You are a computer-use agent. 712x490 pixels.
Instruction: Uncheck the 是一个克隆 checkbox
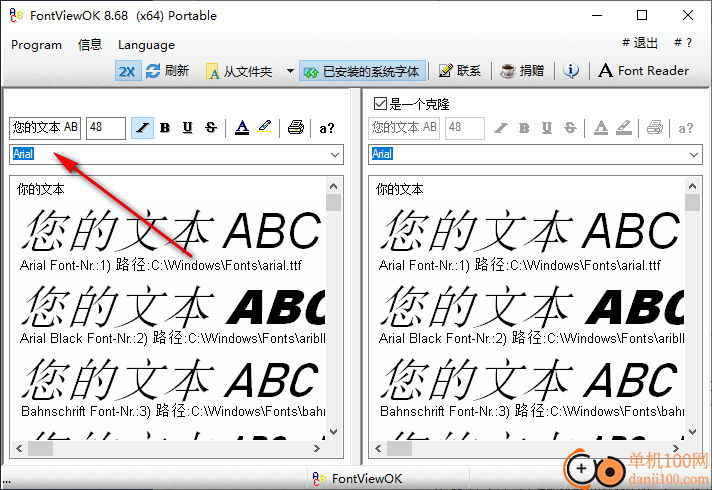(380, 104)
